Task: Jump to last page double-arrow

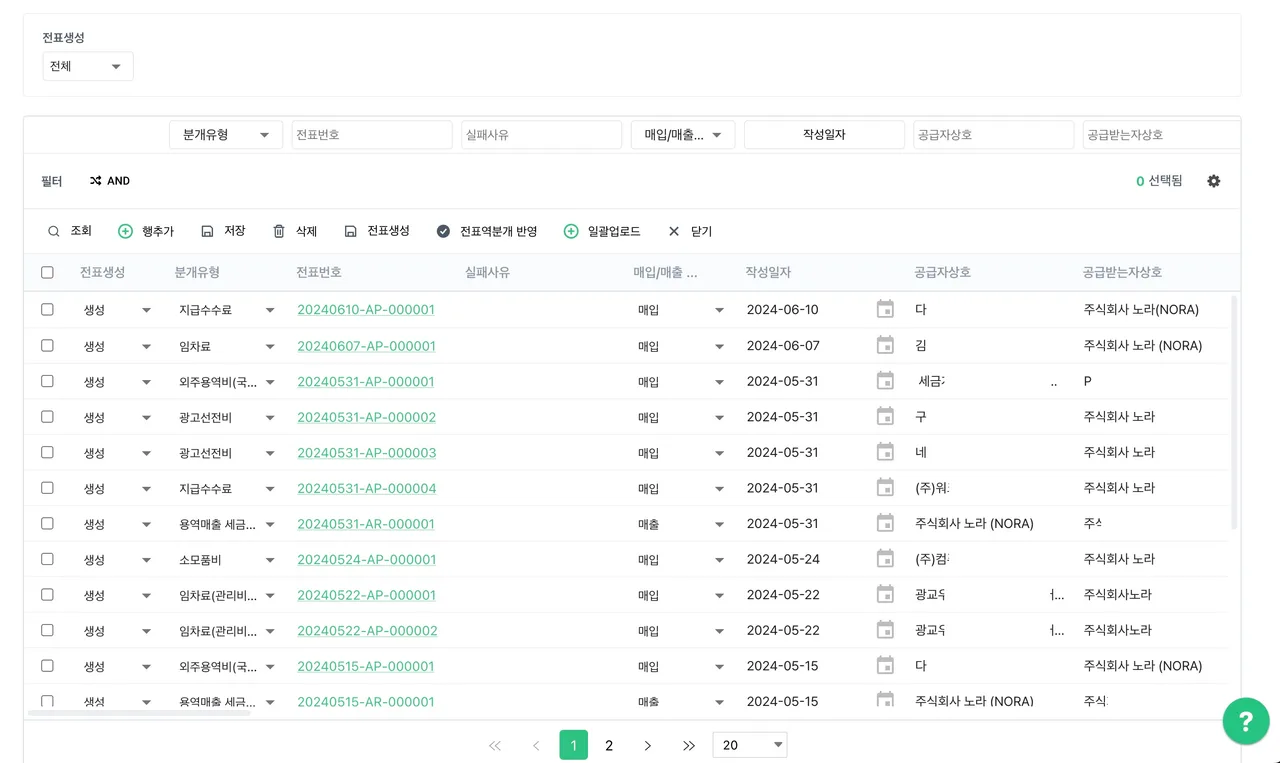Action: tap(688, 745)
